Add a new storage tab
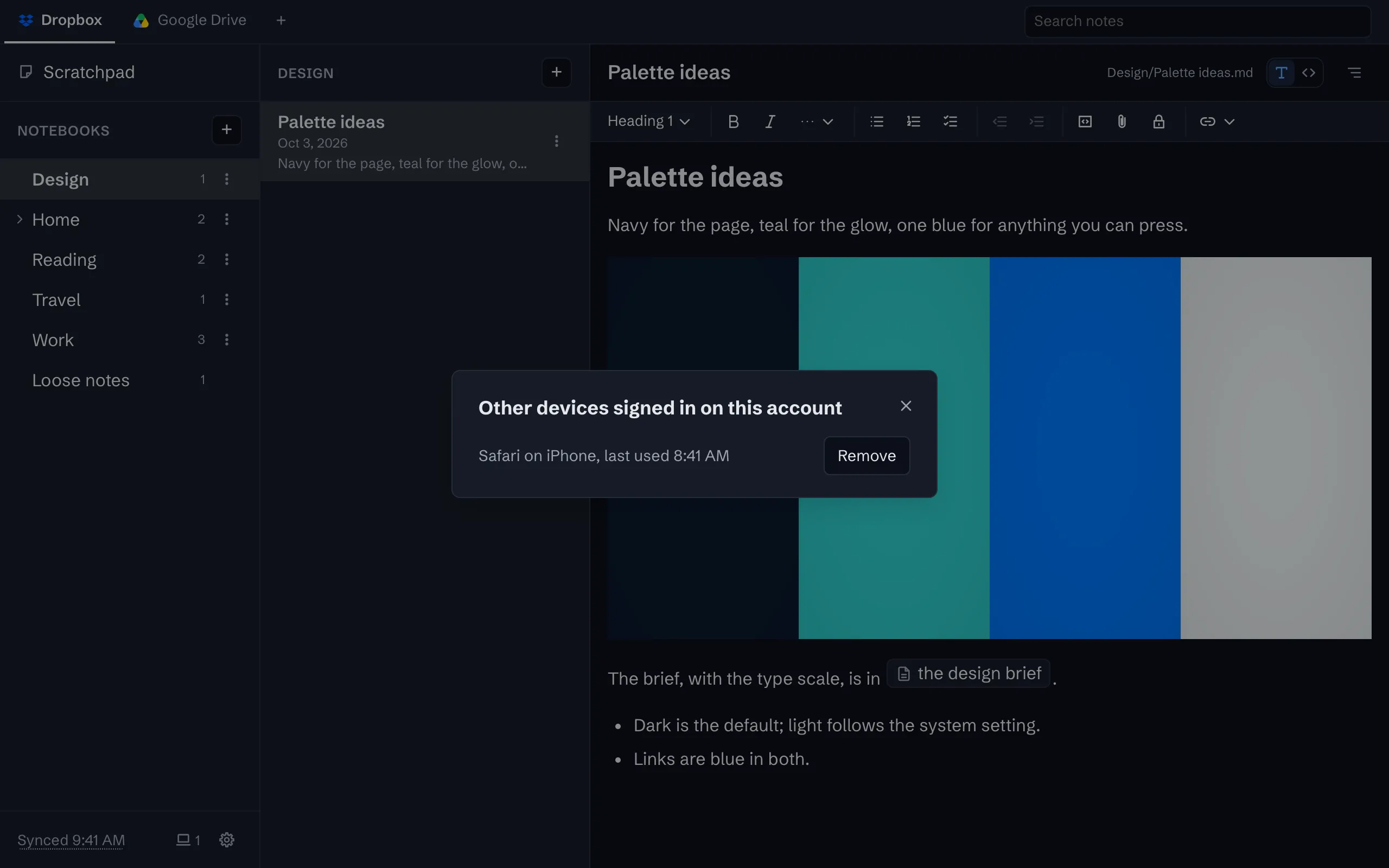The height and width of the screenshot is (868, 1389). click(x=281, y=21)
